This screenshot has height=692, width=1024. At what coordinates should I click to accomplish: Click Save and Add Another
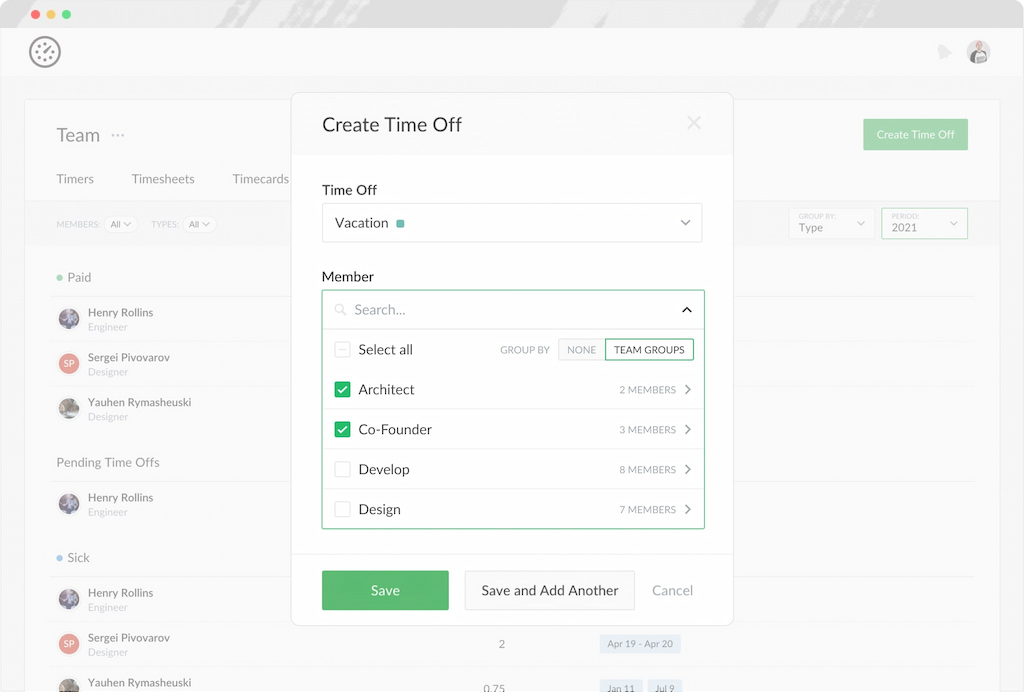tap(549, 590)
